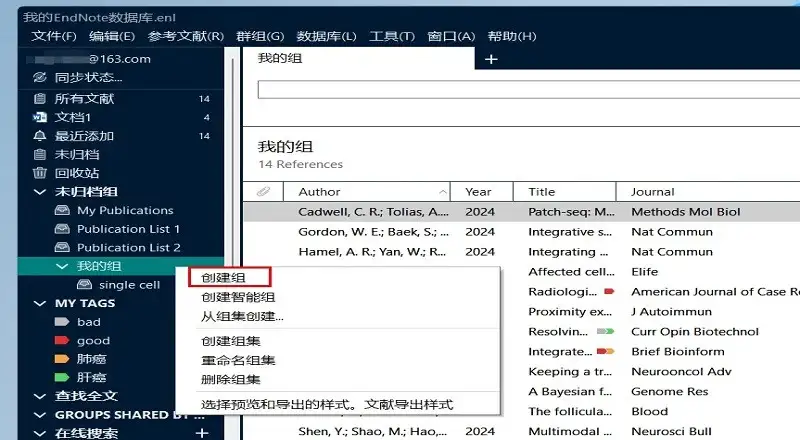Collapse the 查找全文 section
The width and height of the screenshot is (800, 440).
point(40,396)
